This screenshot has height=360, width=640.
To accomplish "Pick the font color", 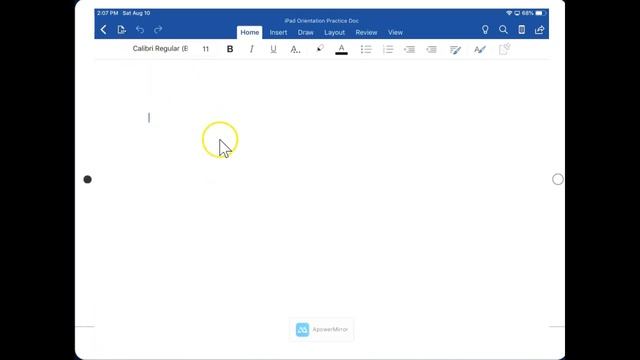I will coord(341,49).
